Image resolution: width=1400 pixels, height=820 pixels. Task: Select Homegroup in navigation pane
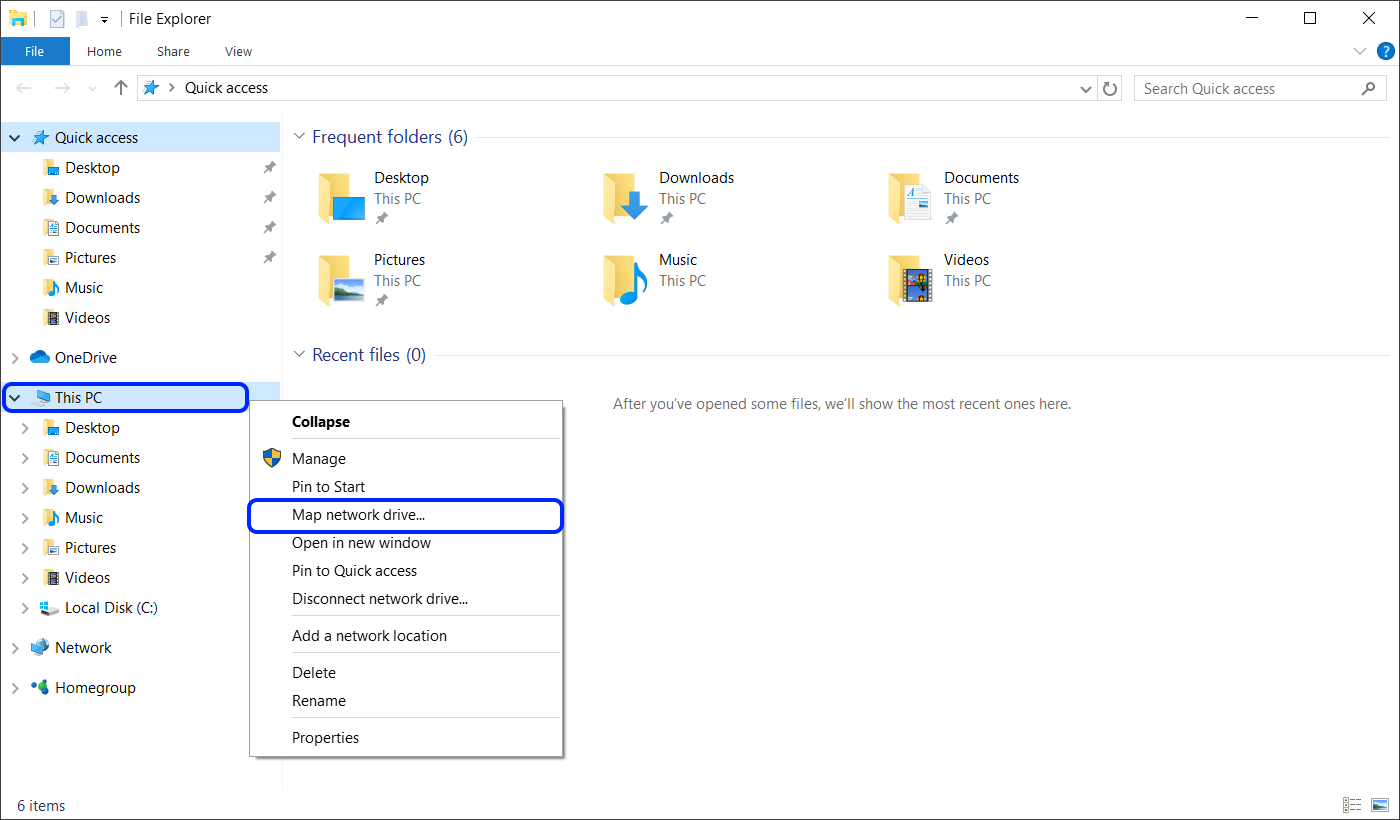(x=95, y=688)
